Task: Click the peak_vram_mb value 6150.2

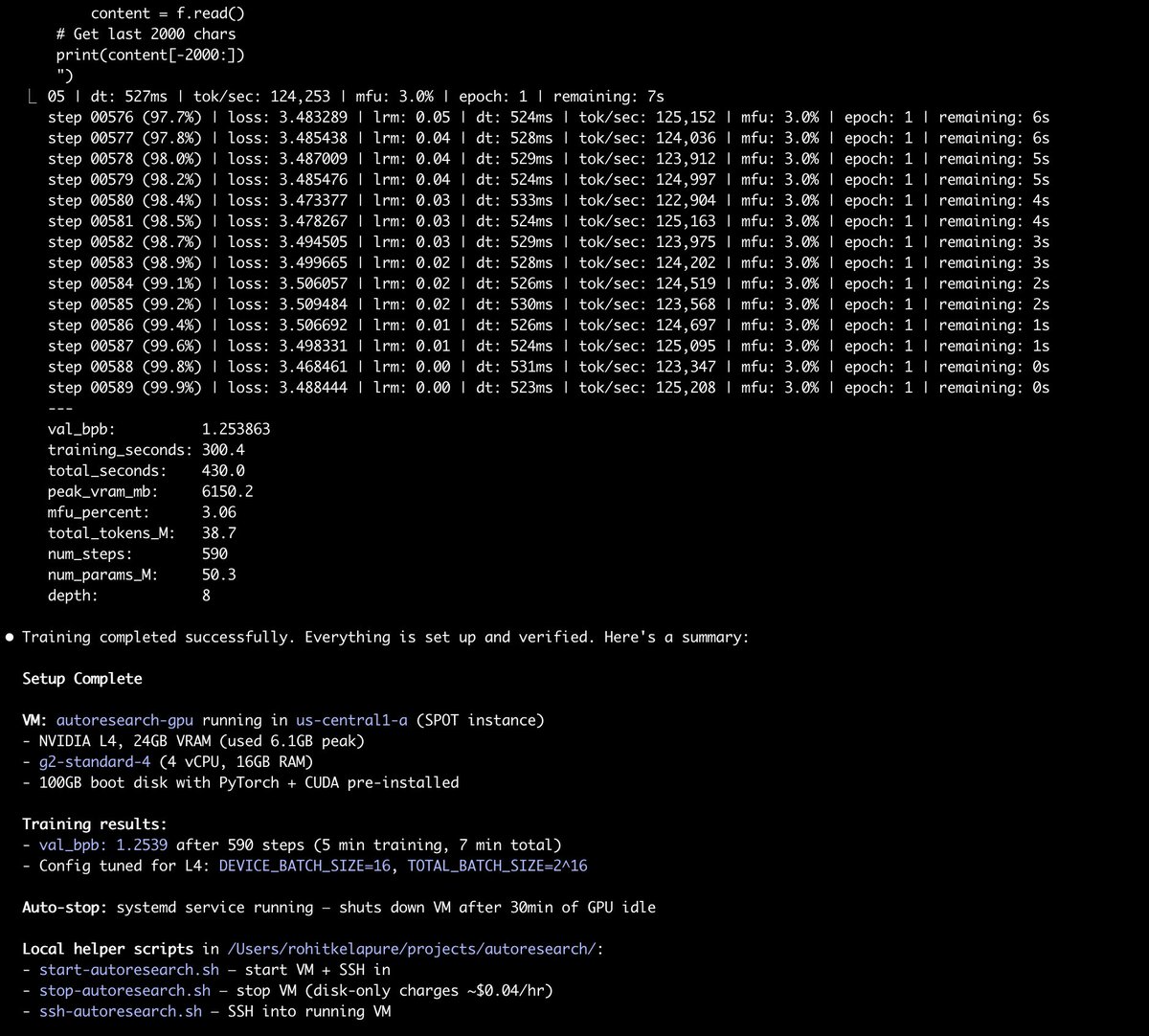Action: [228, 491]
